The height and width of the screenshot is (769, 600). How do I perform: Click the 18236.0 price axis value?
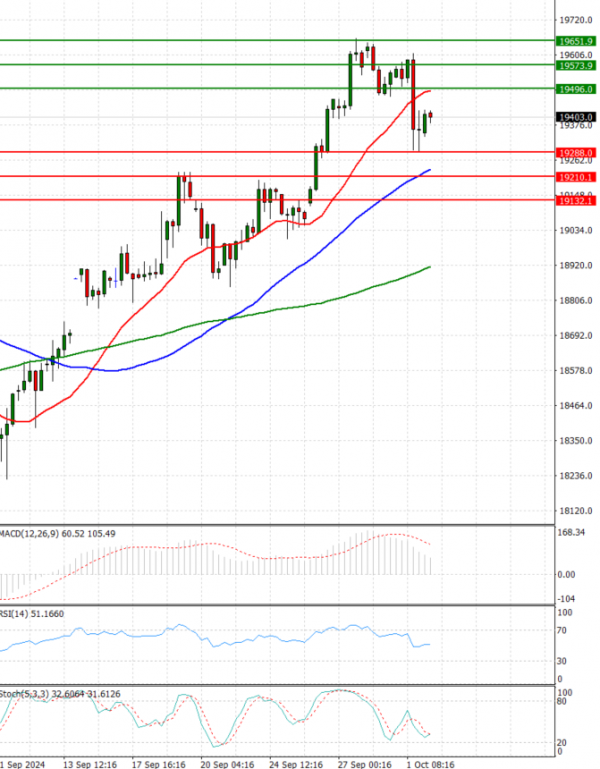[x=575, y=476]
